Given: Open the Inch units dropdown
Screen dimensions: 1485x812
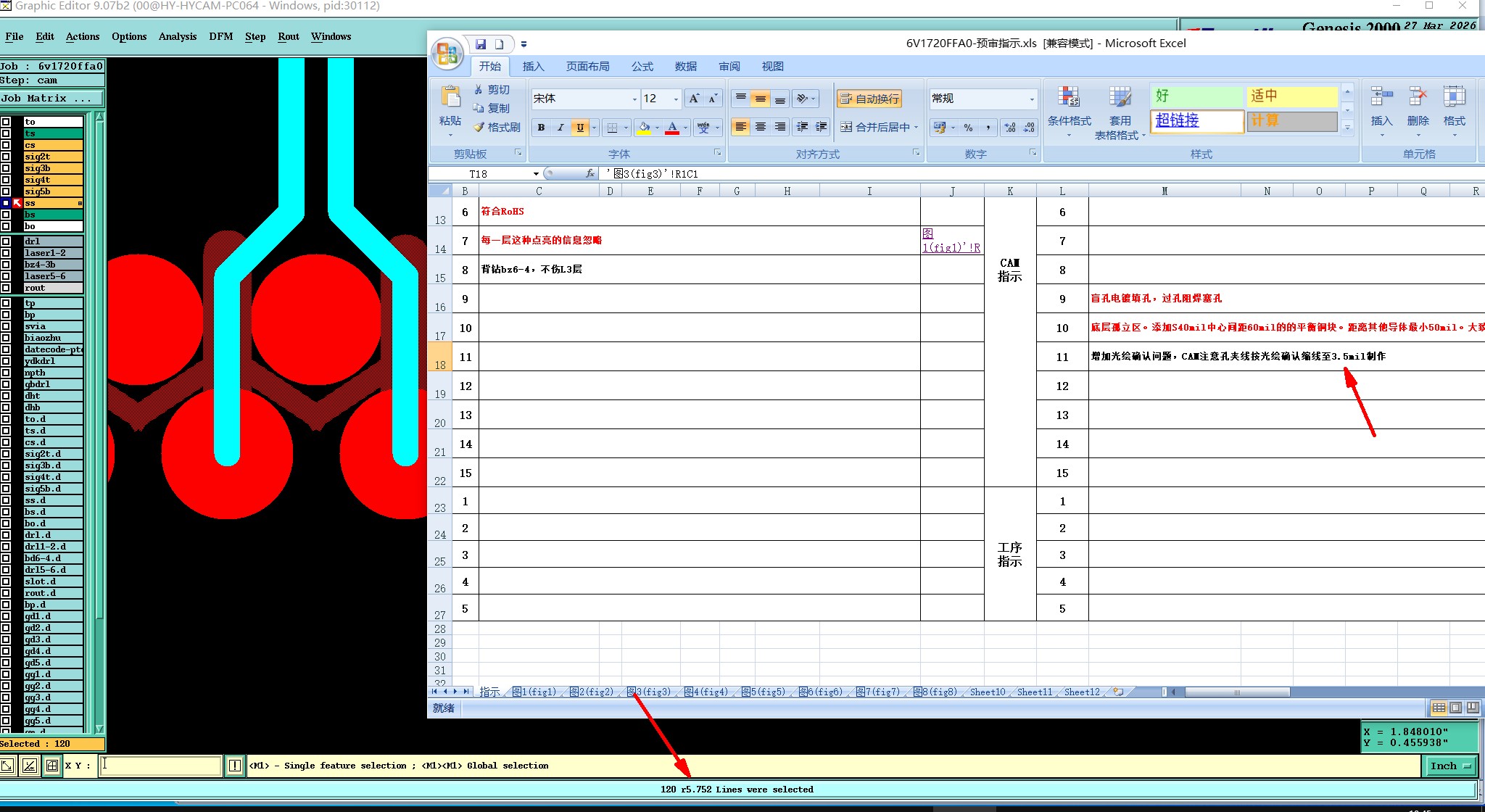Looking at the screenshot, I should pos(1449,766).
